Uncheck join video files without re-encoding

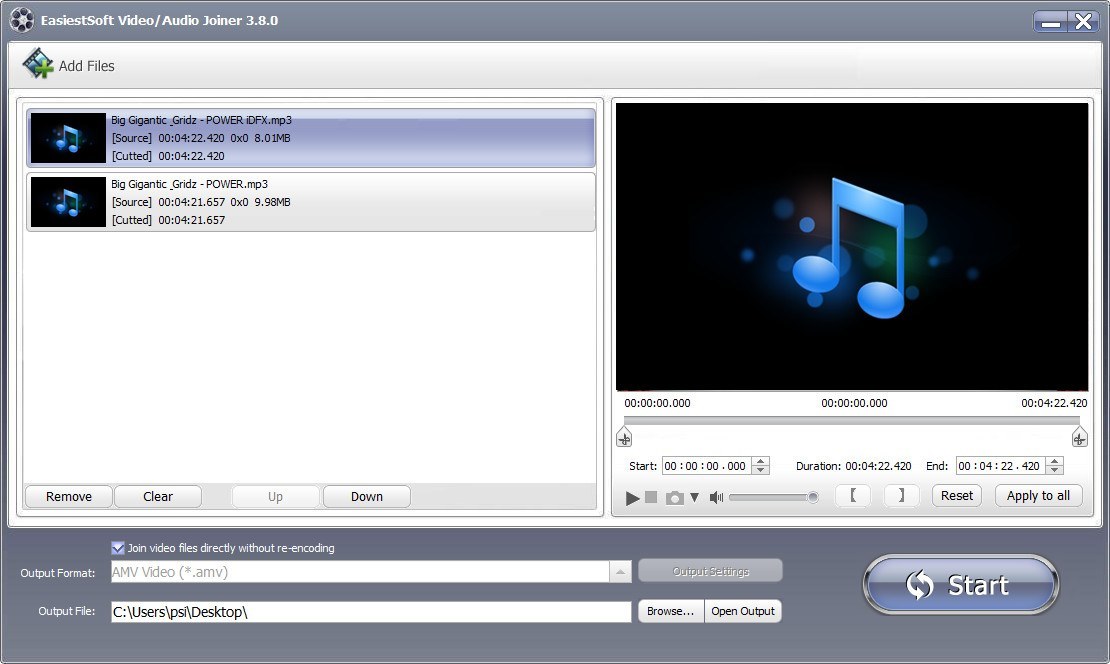pyautogui.click(x=119, y=547)
